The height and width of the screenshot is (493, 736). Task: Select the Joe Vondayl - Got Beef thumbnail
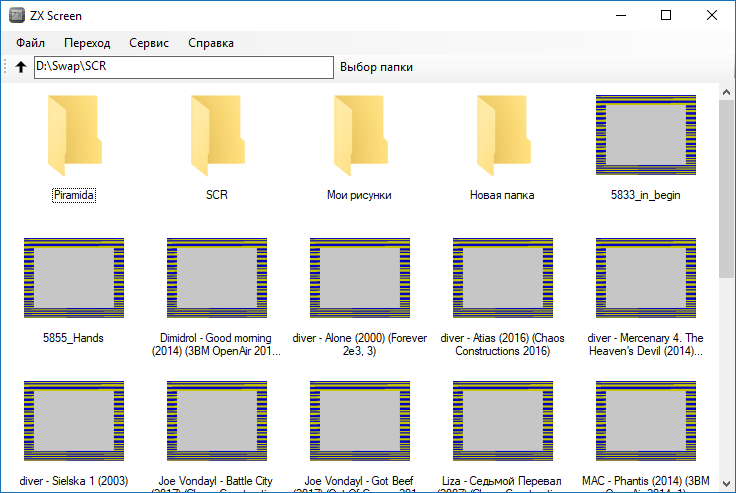point(360,421)
